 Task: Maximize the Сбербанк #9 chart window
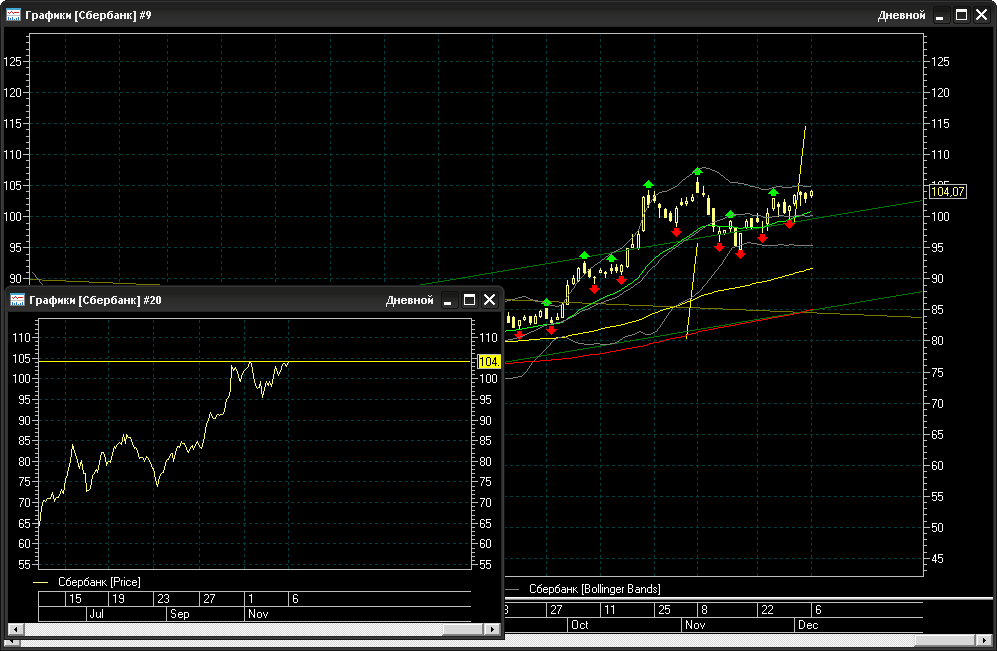click(x=961, y=15)
